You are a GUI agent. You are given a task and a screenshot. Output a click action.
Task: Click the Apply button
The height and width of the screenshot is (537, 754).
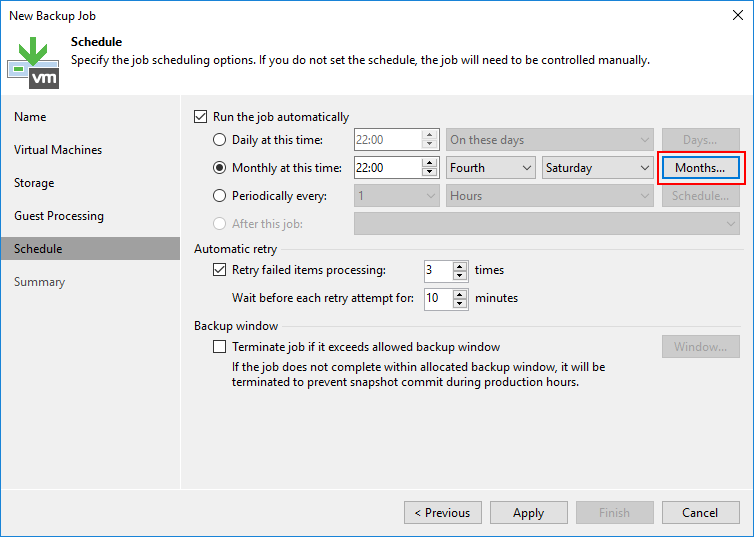528,513
